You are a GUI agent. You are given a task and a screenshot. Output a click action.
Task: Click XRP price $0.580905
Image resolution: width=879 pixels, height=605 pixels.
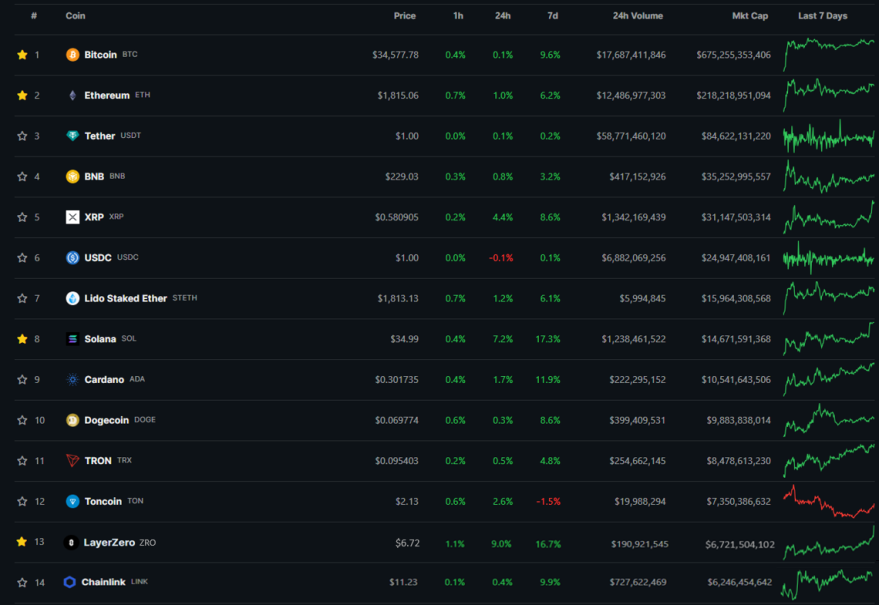tap(396, 217)
